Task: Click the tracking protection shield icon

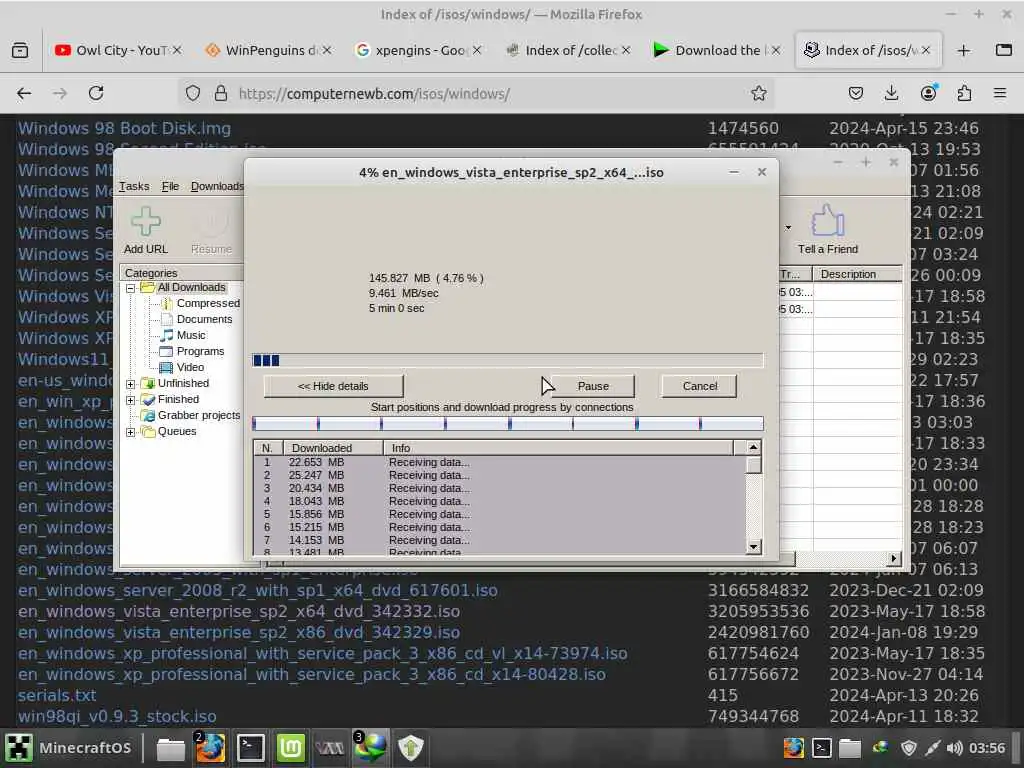Action: click(x=193, y=93)
